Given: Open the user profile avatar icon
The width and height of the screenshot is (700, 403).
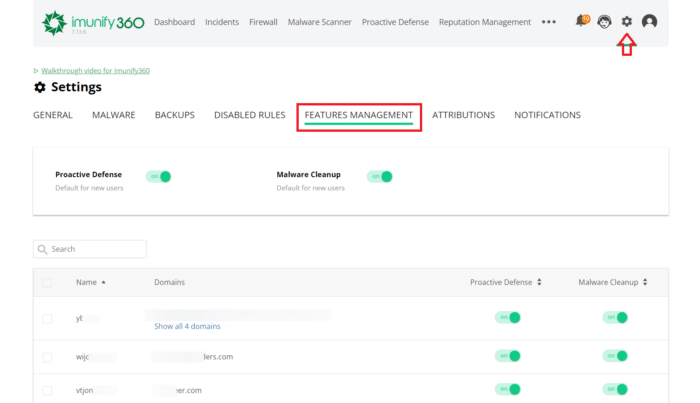Looking at the screenshot, I should (650, 22).
